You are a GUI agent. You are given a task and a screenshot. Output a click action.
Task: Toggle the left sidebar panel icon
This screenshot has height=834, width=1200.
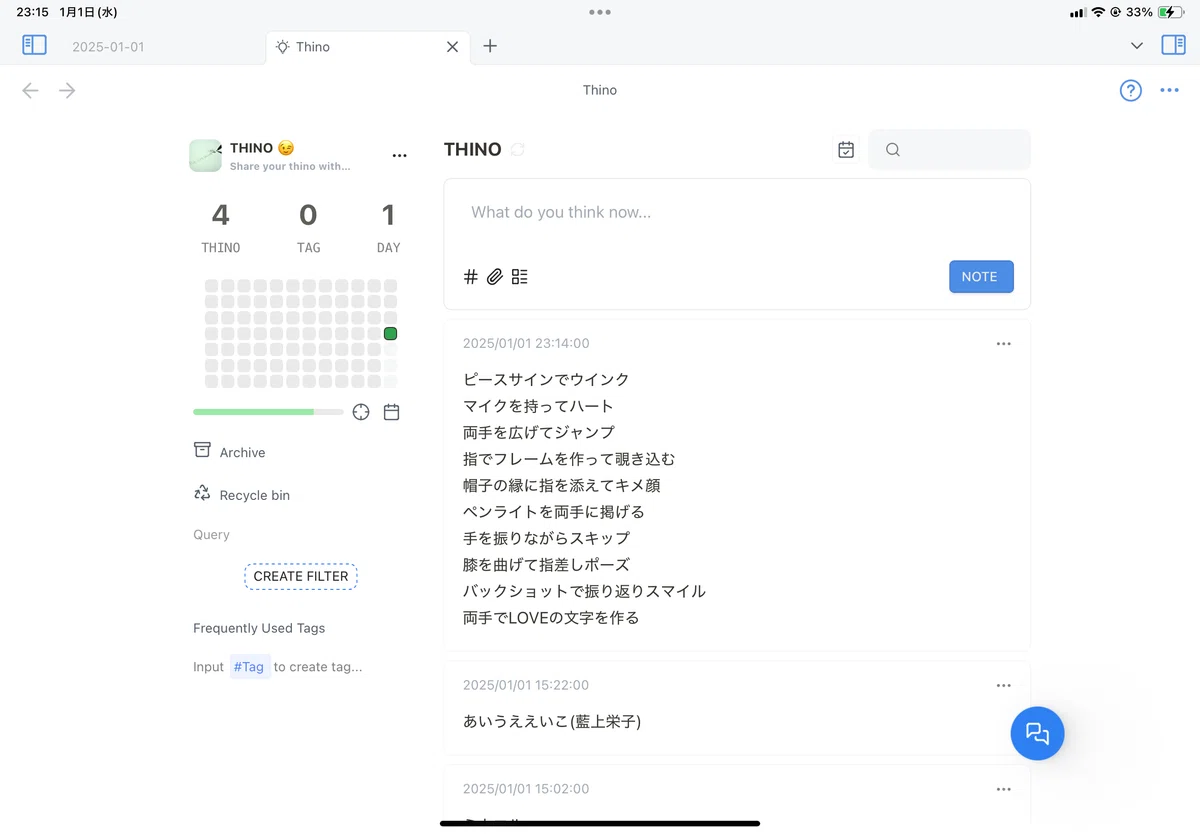point(34,45)
